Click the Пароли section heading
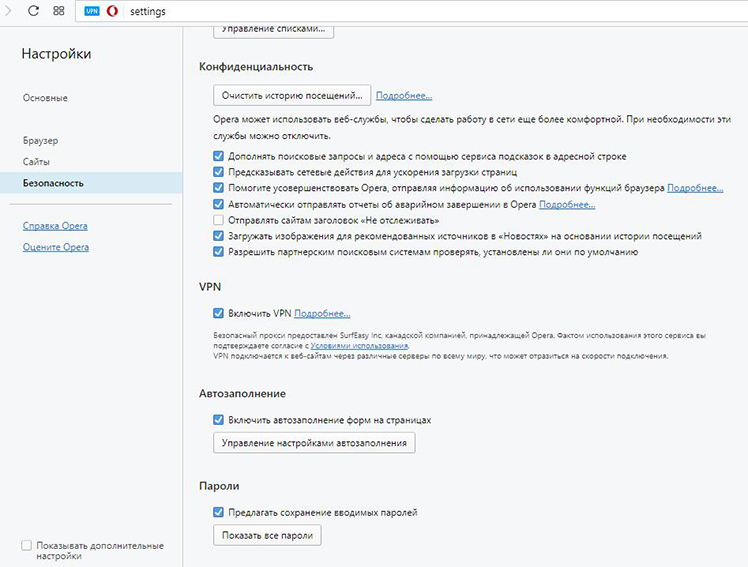Screen dimensions: 748x567 (219, 486)
